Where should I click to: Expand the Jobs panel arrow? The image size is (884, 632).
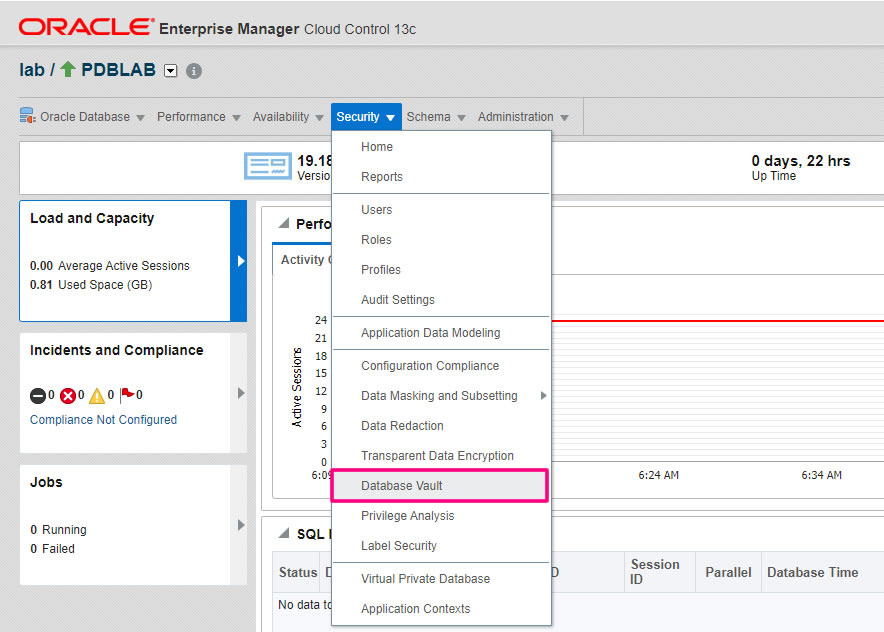[x=241, y=525]
